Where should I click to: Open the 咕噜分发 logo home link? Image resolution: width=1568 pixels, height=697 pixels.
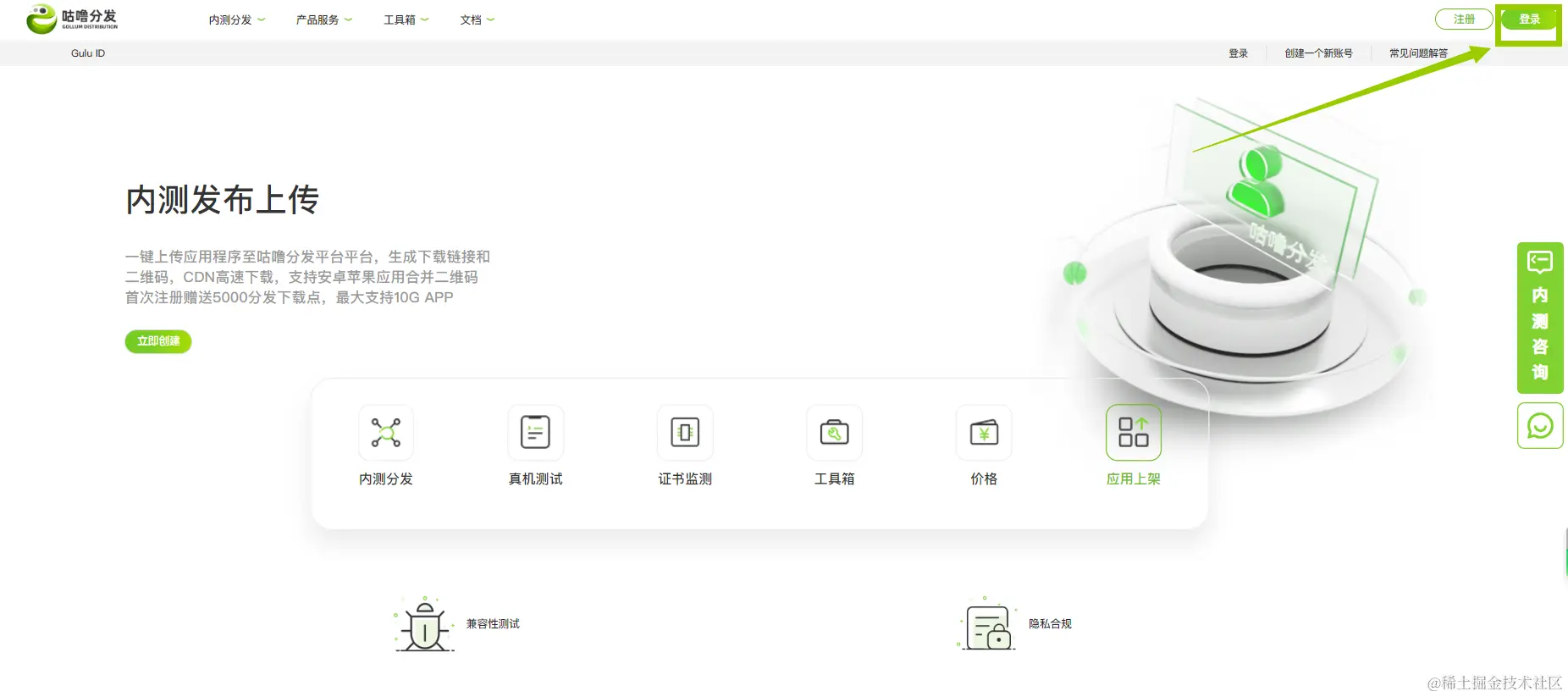tap(72, 19)
